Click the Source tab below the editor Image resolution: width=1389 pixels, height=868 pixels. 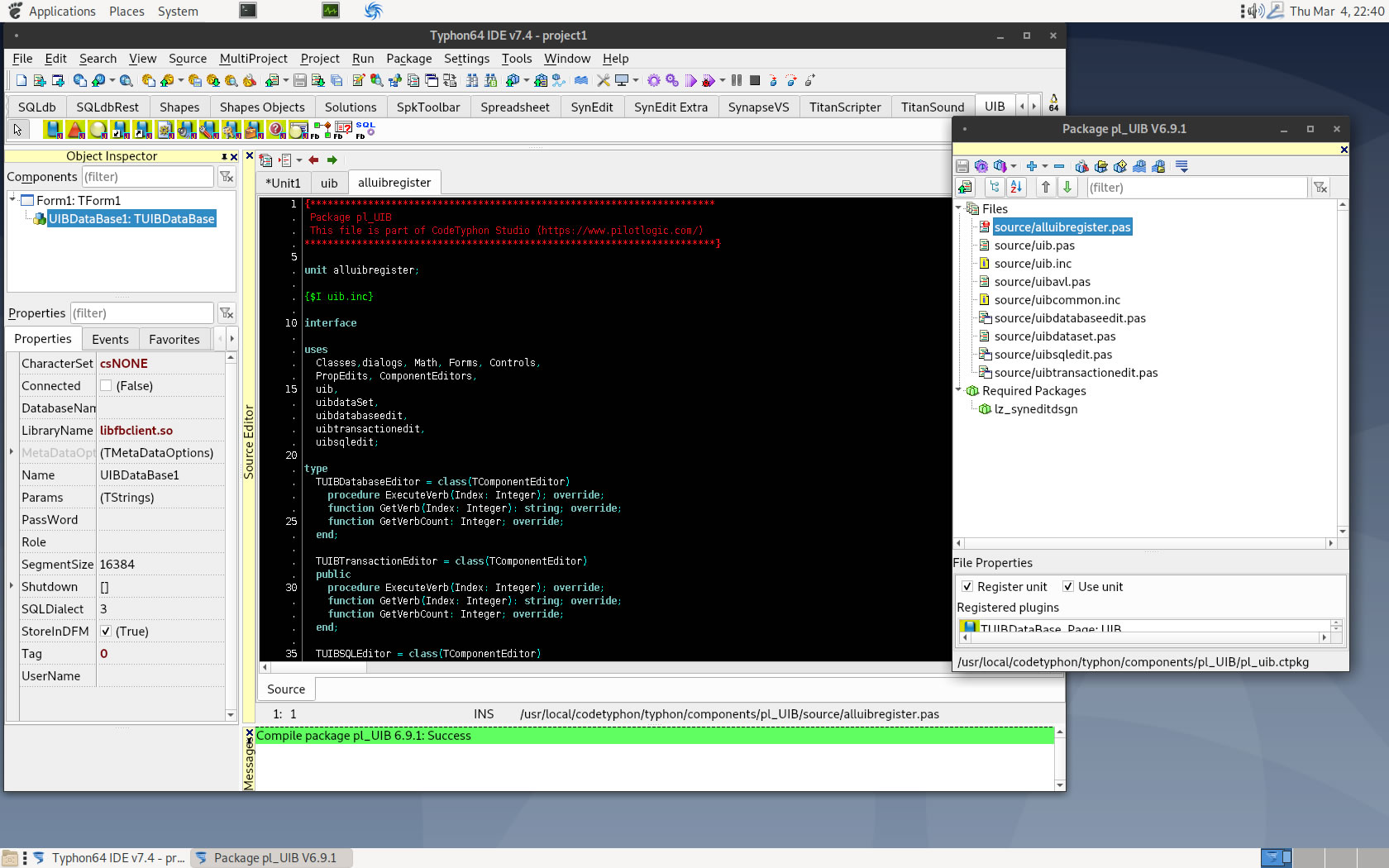click(286, 689)
